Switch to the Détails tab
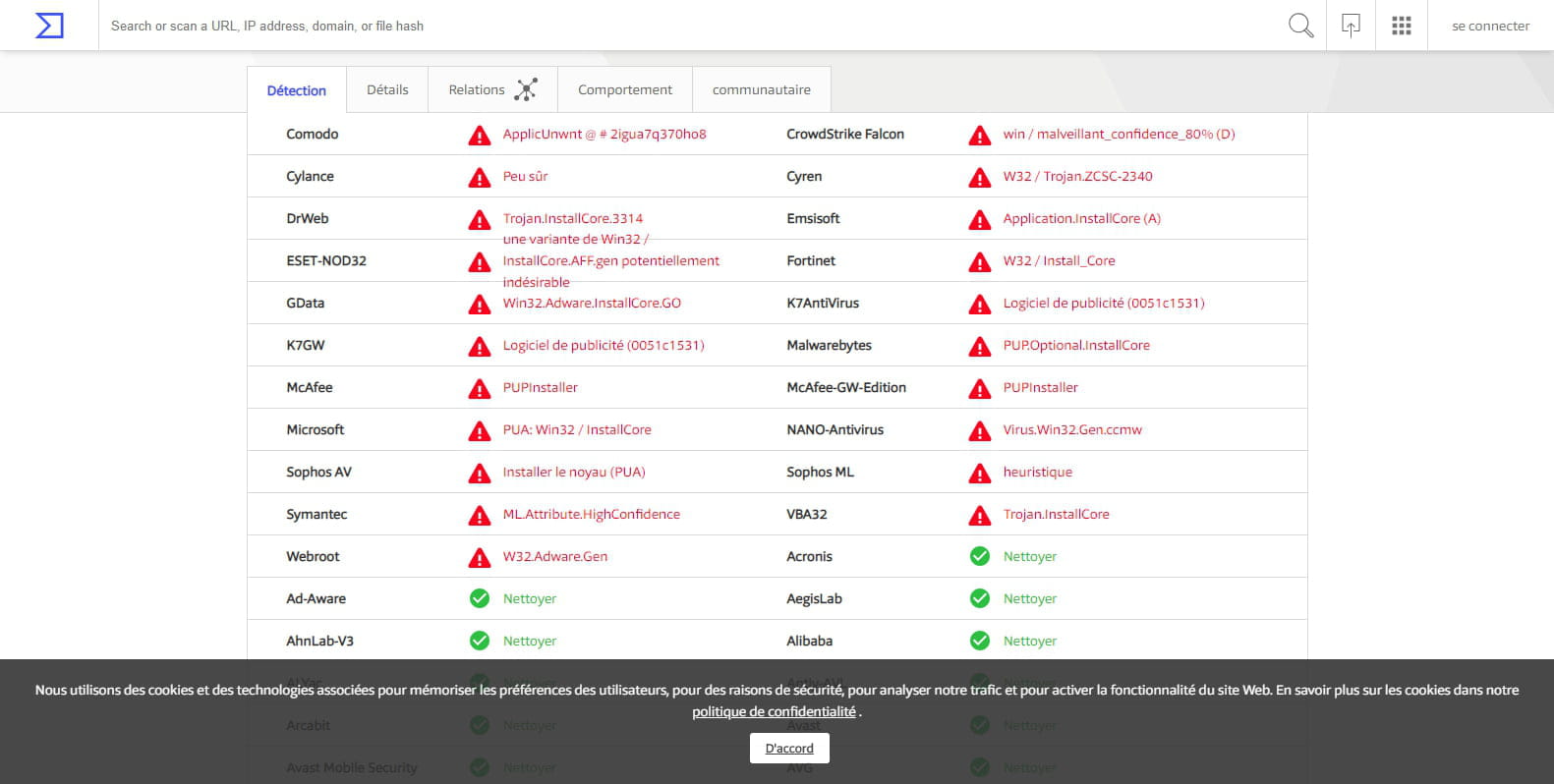1554x784 pixels. coord(387,89)
